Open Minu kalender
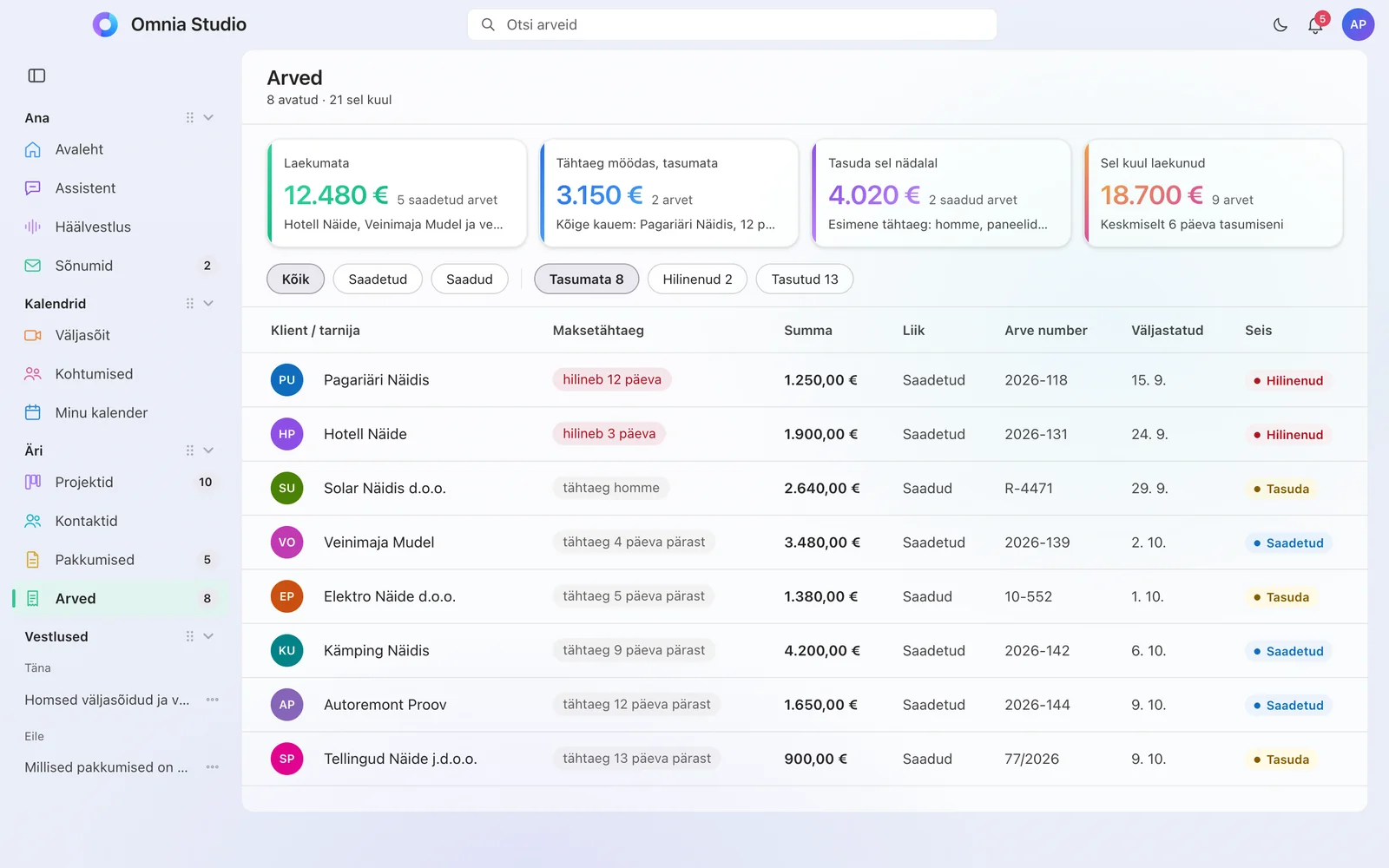Image resolution: width=1389 pixels, height=868 pixels. [x=122, y=412]
